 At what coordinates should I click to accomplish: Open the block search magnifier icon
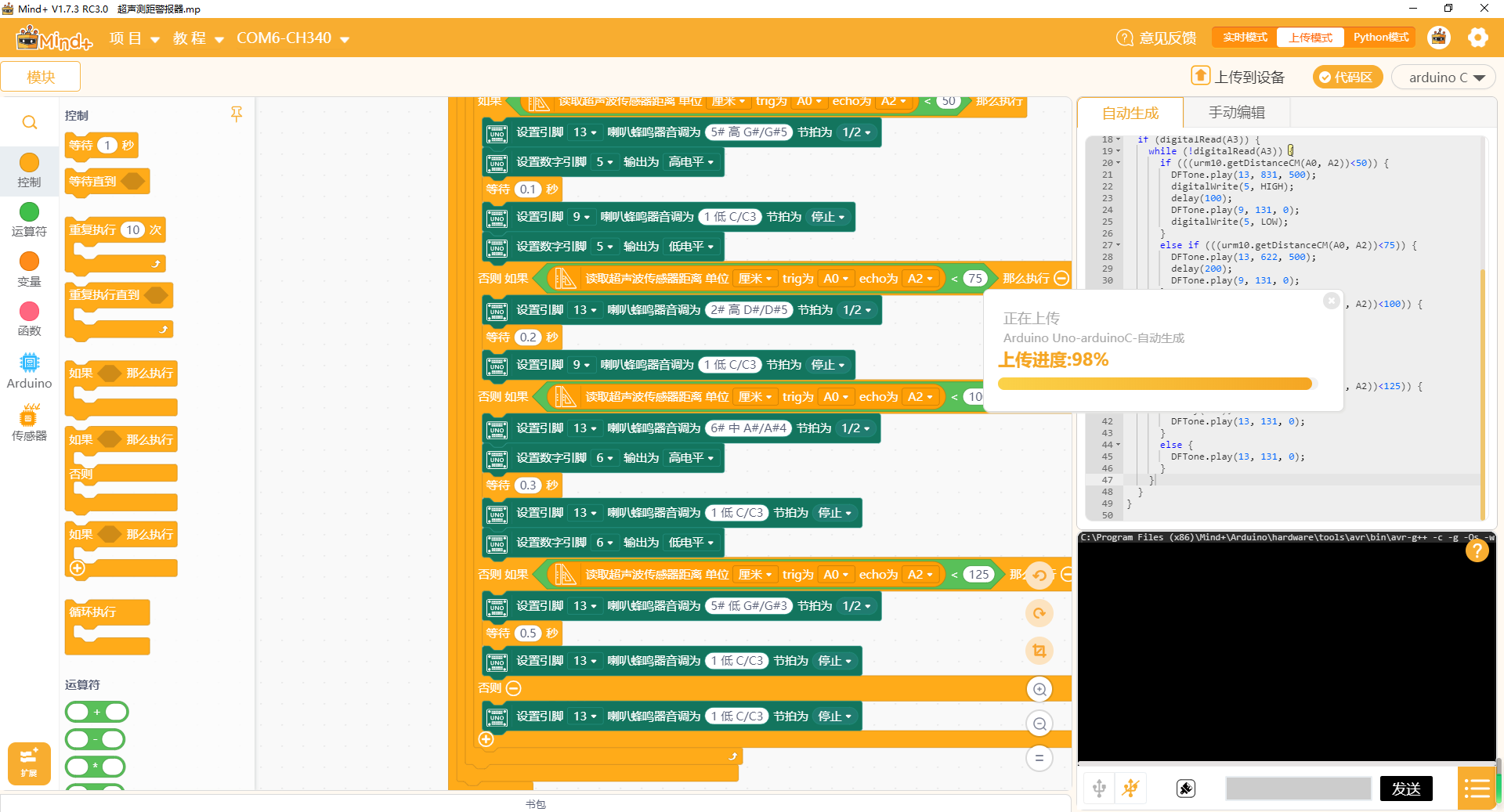coord(30,122)
